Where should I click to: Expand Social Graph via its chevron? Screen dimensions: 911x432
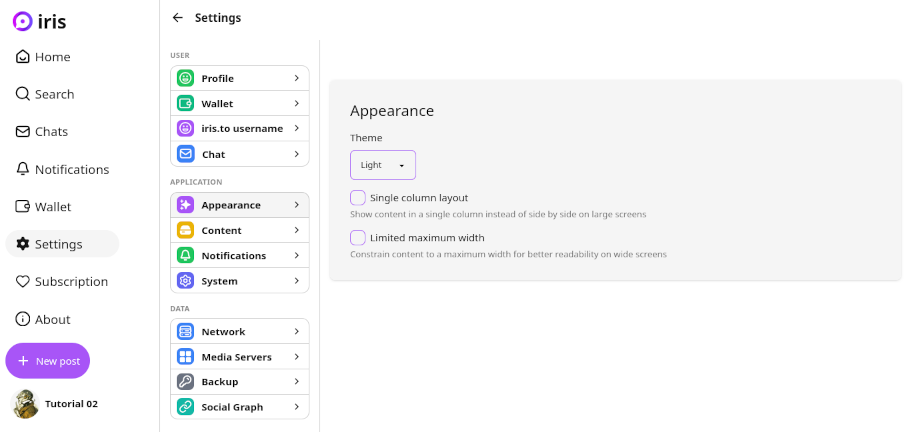(297, 407)
